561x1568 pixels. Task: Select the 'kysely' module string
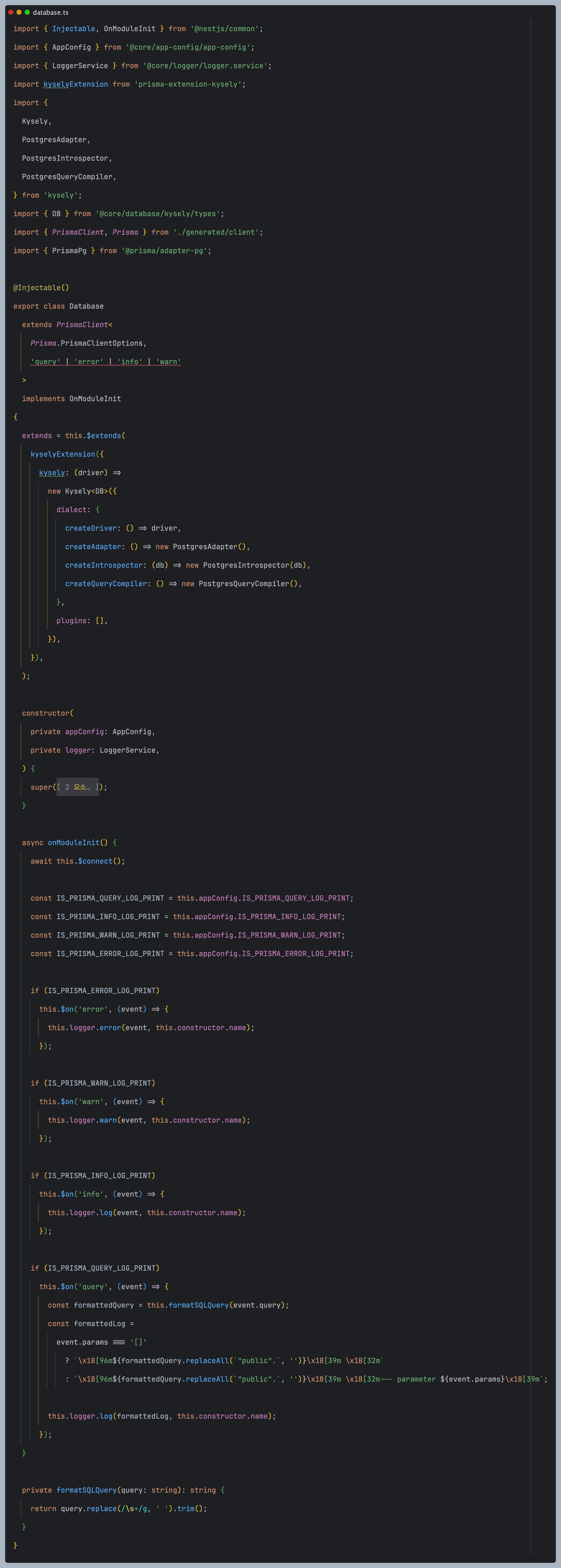coord(61,195)
